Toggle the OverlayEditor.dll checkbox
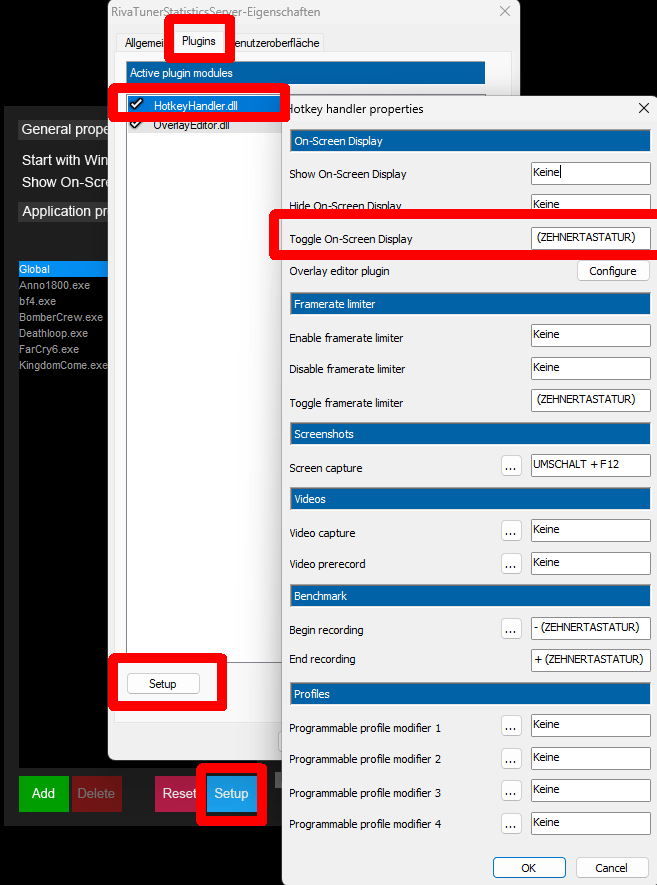This screenshot has height=885, width=657. pos(136,124)
